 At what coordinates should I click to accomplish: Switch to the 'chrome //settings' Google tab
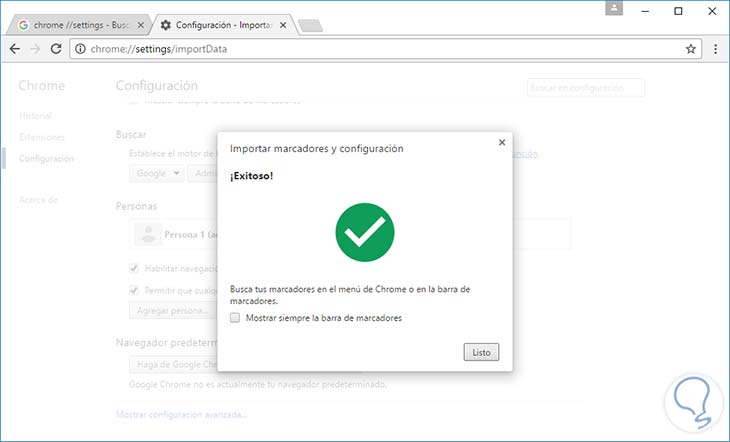tap(79, 25)
